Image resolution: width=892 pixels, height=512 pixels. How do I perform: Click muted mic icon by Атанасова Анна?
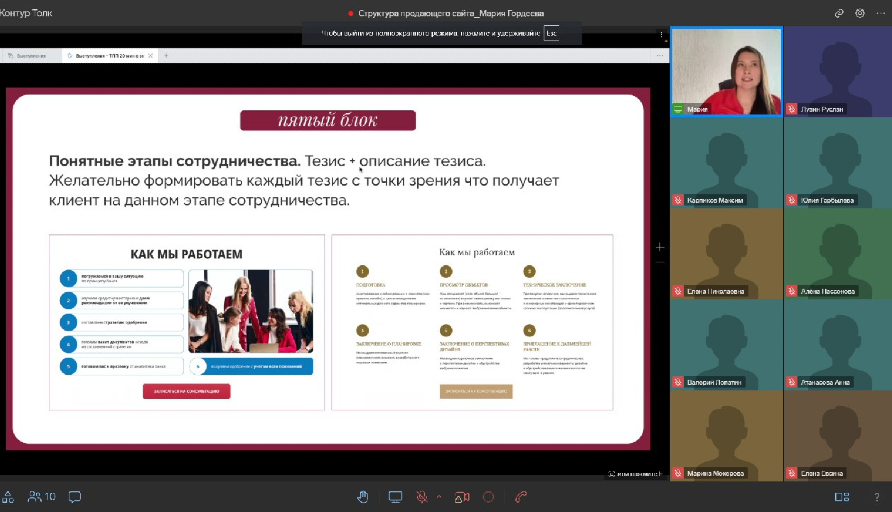click(x=792, y=382)
